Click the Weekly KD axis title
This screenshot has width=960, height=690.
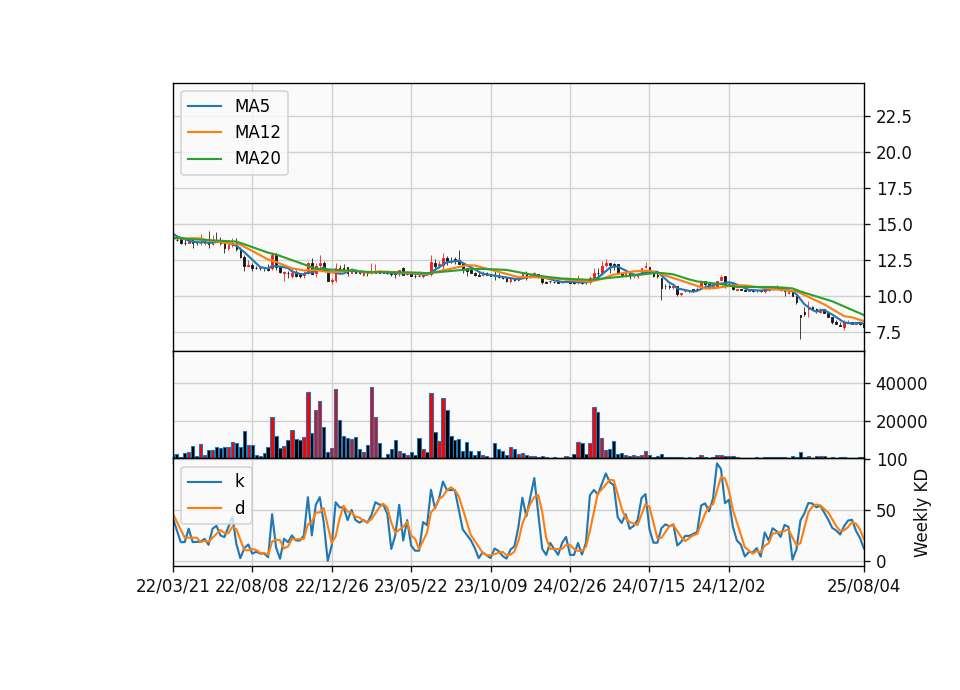[x=921, y=513]
